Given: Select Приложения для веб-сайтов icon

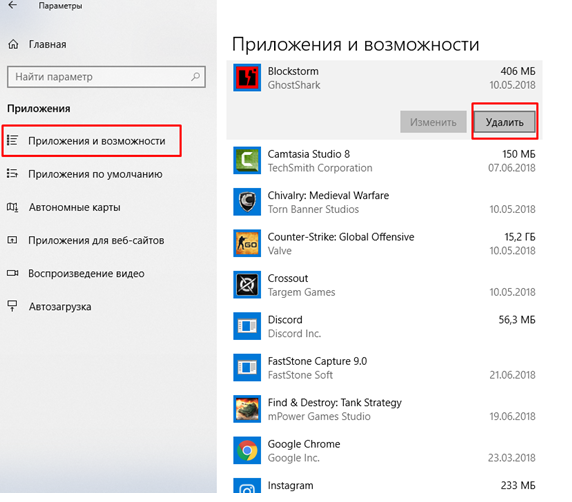Looking at the screenshot, I should tap(12, 240).
